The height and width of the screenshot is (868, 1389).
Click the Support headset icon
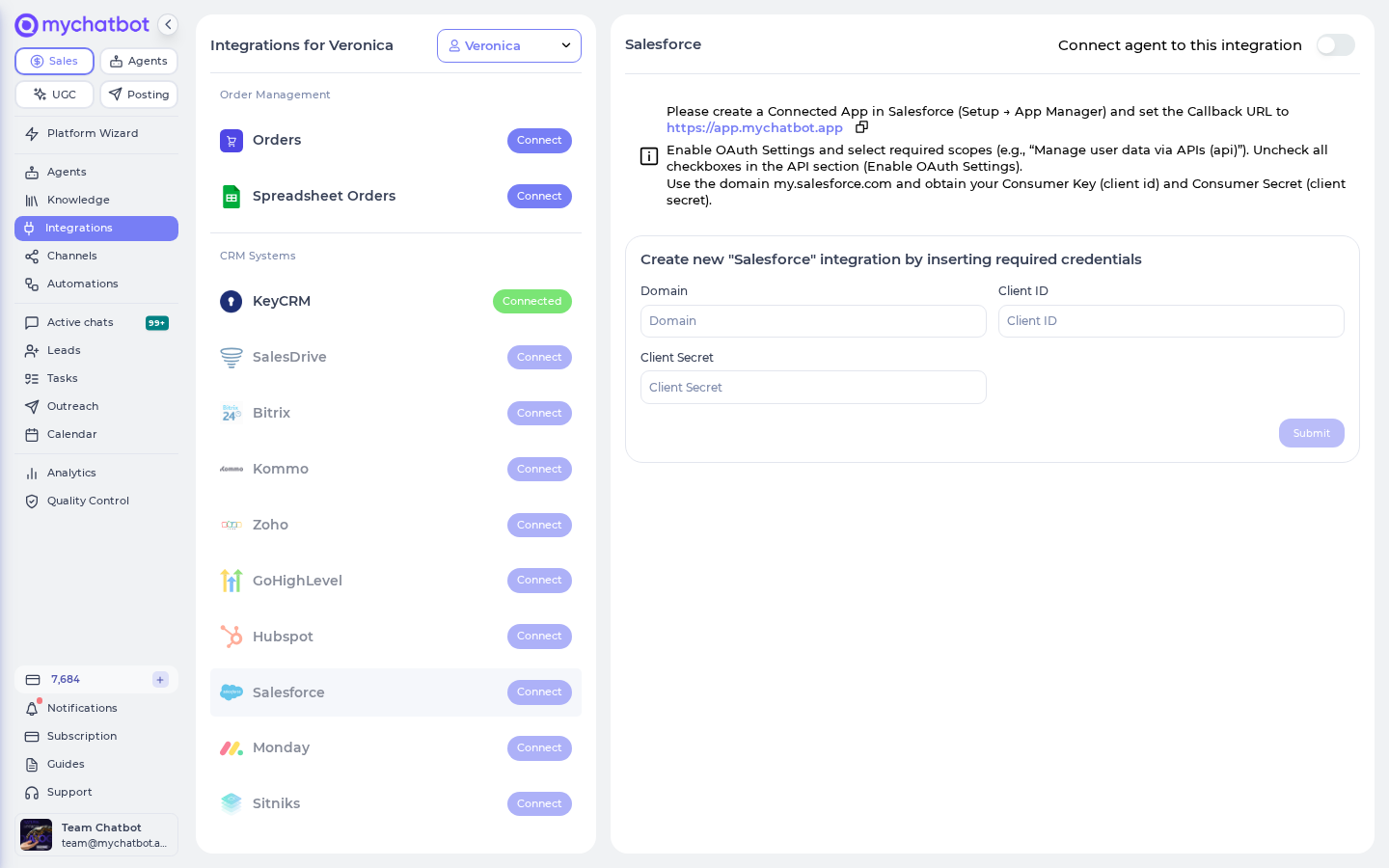(x=32, y=793)
